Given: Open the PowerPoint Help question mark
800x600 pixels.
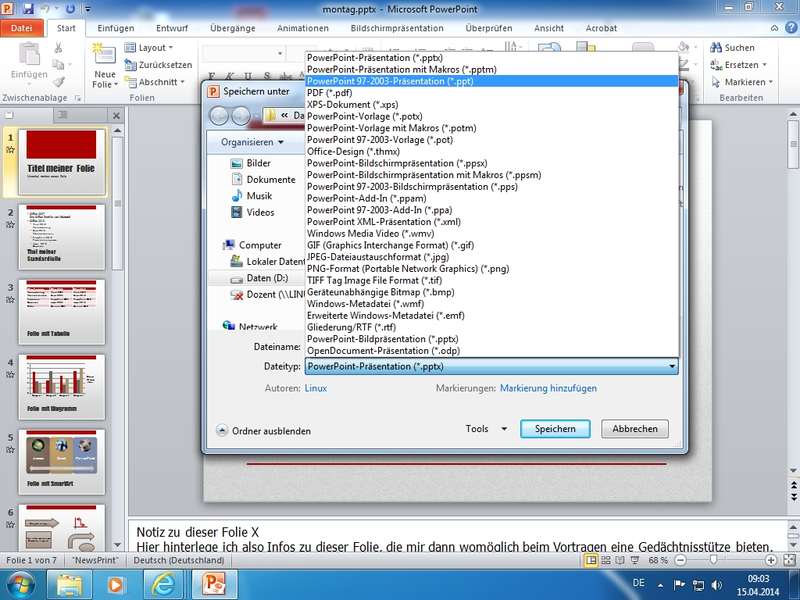Looking at the screenshot, I should click(x=791, y=28).
